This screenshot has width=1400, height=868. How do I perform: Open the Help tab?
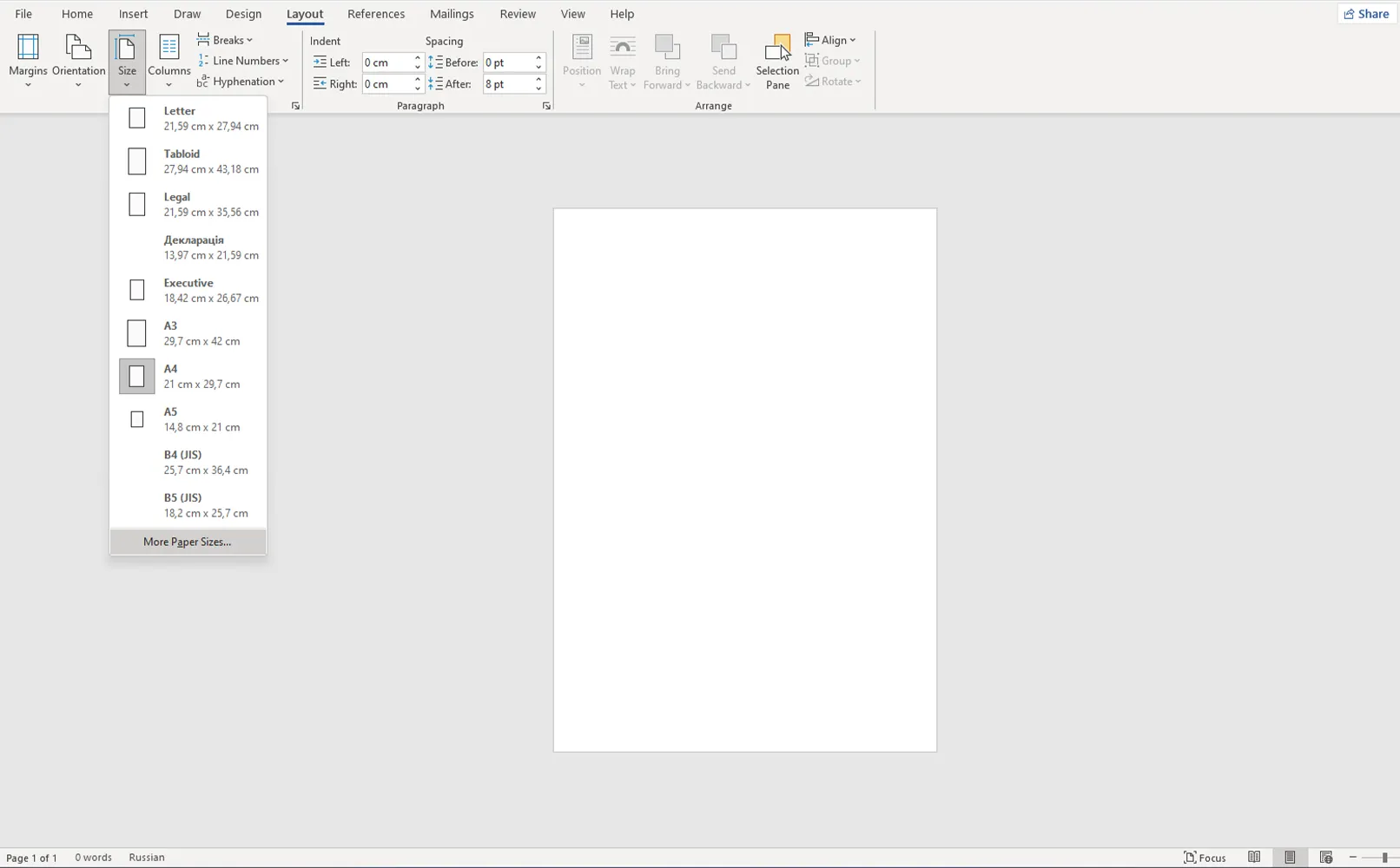[622, 14]
